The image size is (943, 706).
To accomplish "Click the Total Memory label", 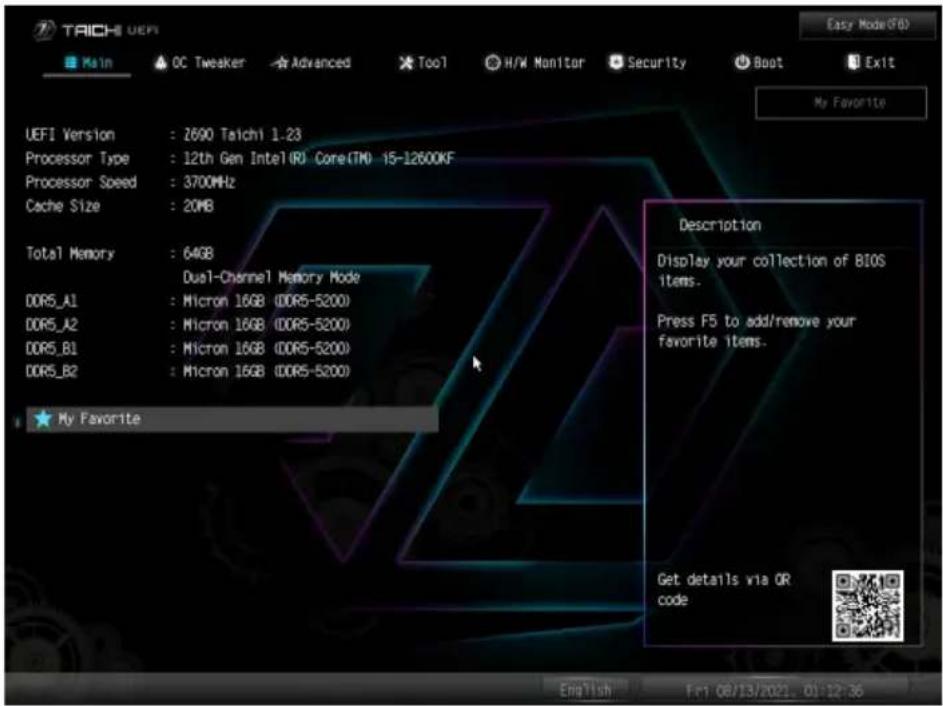I will coord(70,254).
